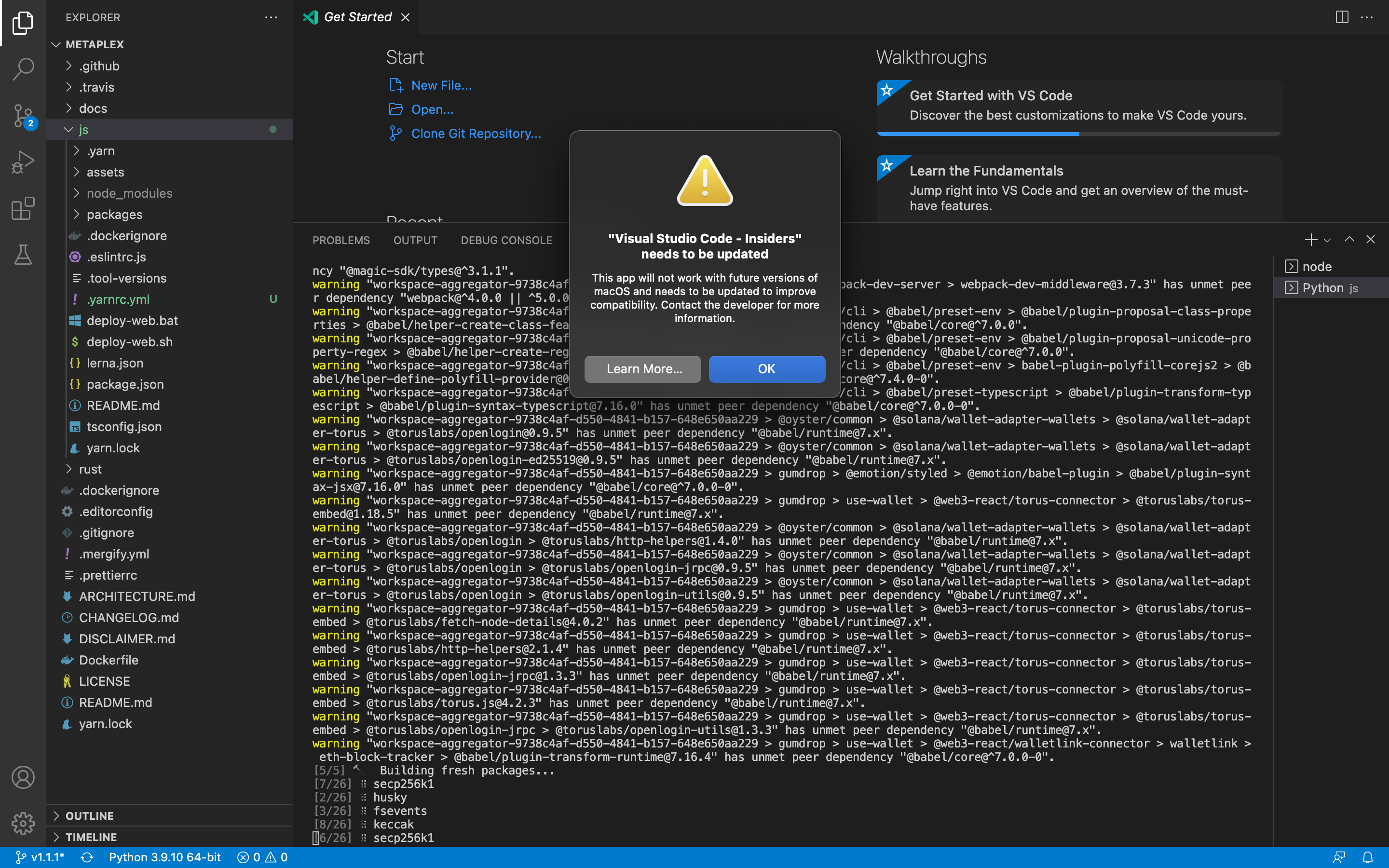Open Learn the Fundamentals walkthrough card

pyautogui.click(x=1078, y=188)
